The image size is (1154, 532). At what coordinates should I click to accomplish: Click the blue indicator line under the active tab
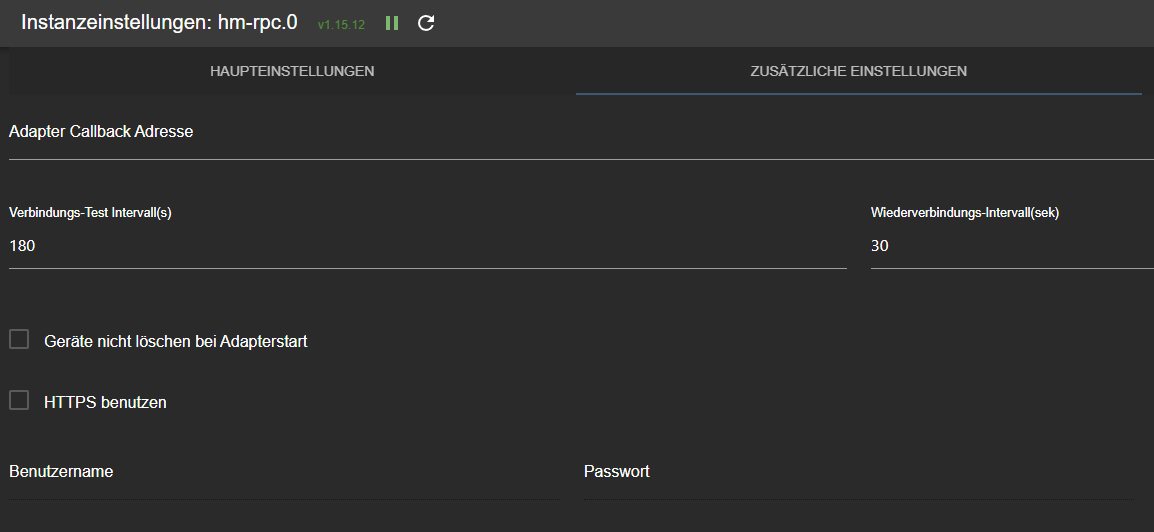(x=858, y=94)
